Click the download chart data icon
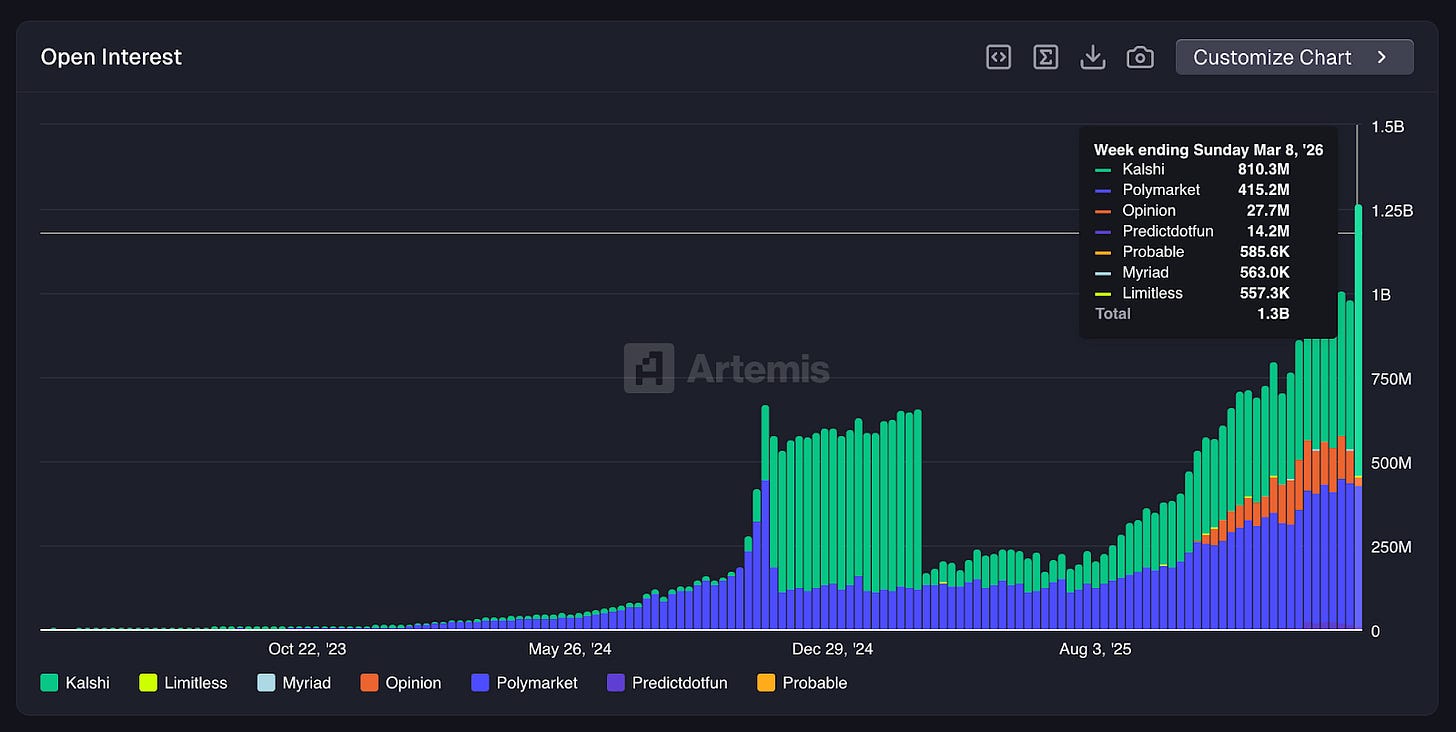This screenshot has height=732, width=1456. point(1093,58)
